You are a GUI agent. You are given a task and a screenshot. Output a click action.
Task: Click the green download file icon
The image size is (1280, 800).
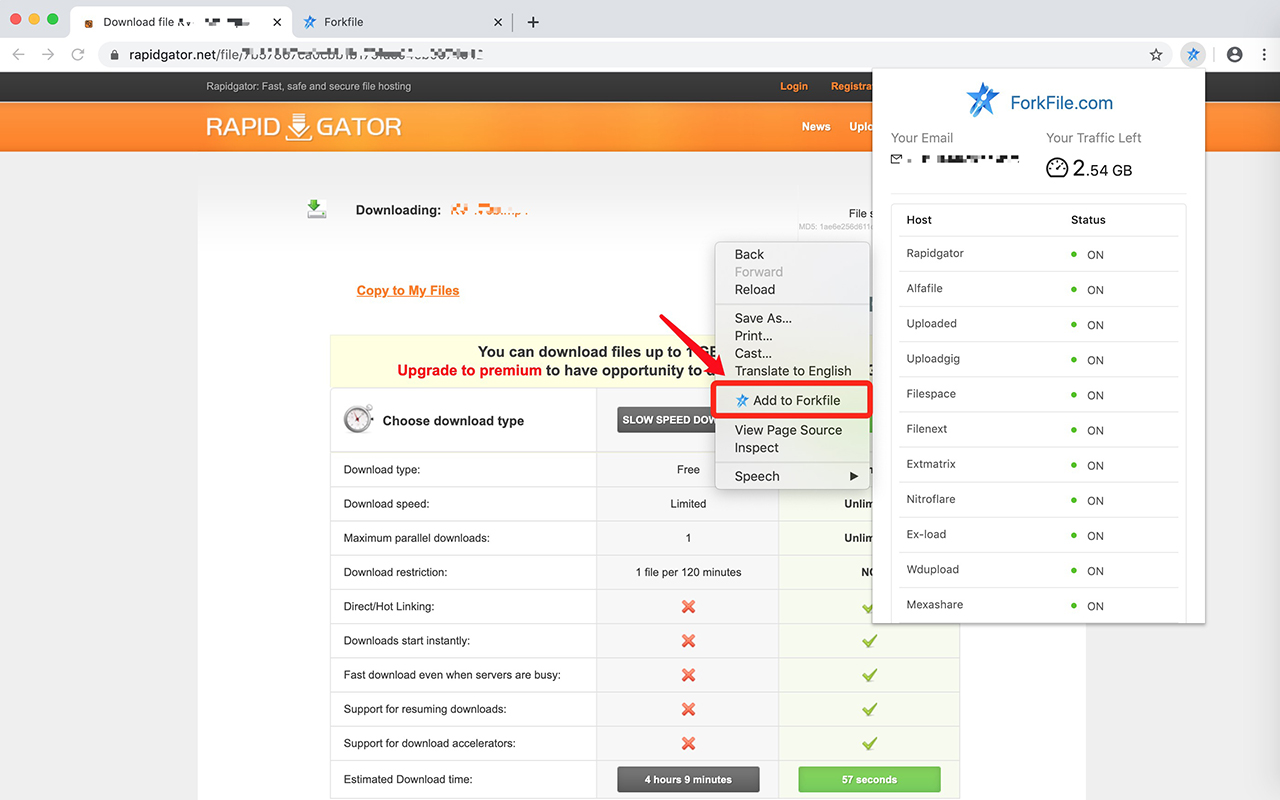[317, 209]
